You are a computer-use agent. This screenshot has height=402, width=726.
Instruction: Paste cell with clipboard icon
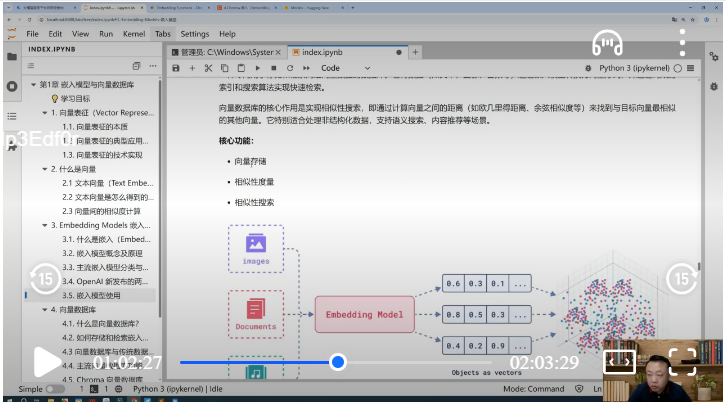coord(241,68)
